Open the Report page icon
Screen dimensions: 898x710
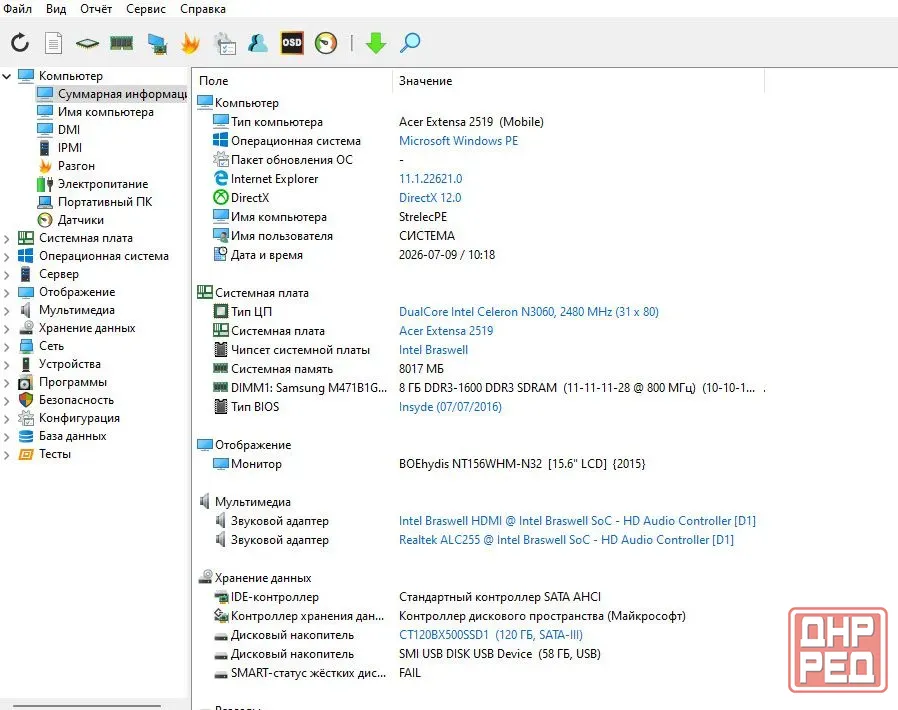(x=53, y=43)
